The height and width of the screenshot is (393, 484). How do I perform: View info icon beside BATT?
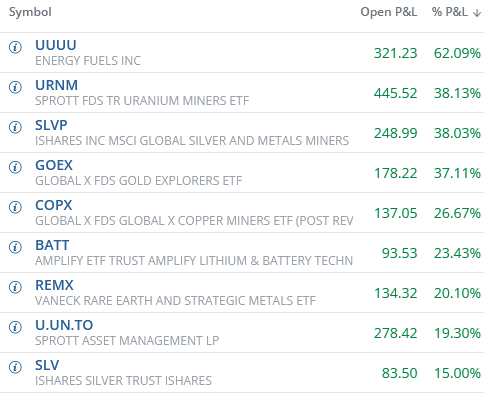tap(15, 247)
